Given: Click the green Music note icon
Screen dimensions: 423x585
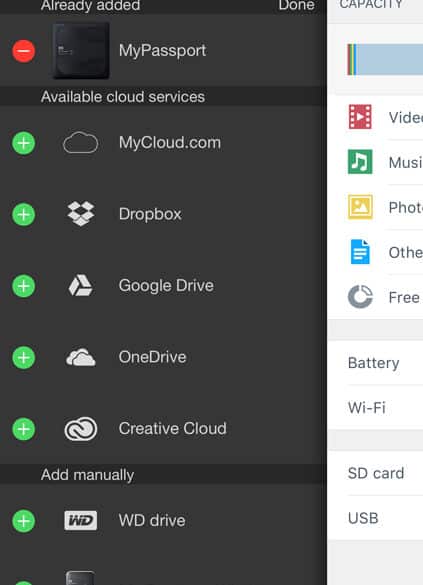Looking at the screenshot, I should [x=360, y=162].
